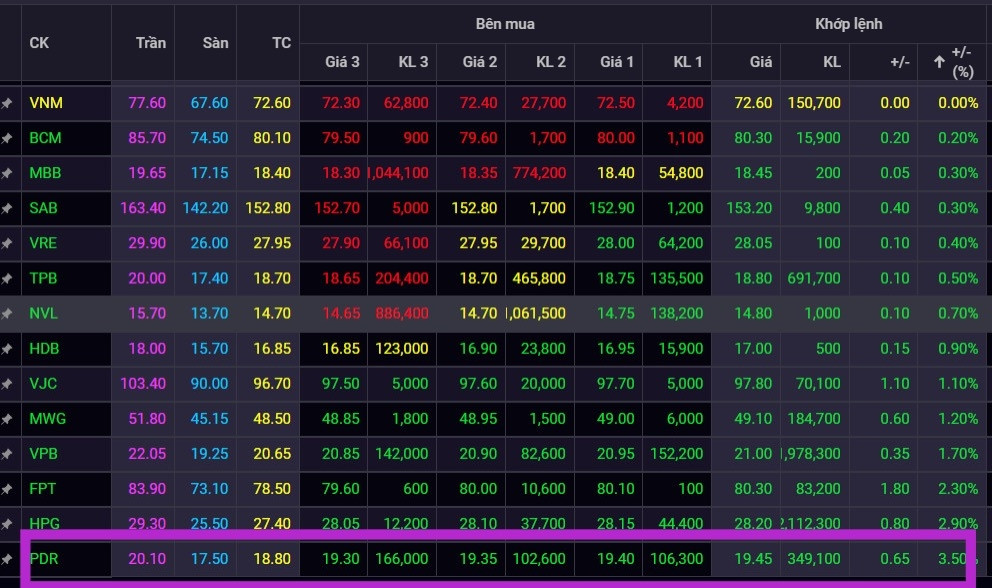The width and height of the screenshot is (992, 588).
Task: Select the Khớp lệnh header group
Action: coord(849,23)
